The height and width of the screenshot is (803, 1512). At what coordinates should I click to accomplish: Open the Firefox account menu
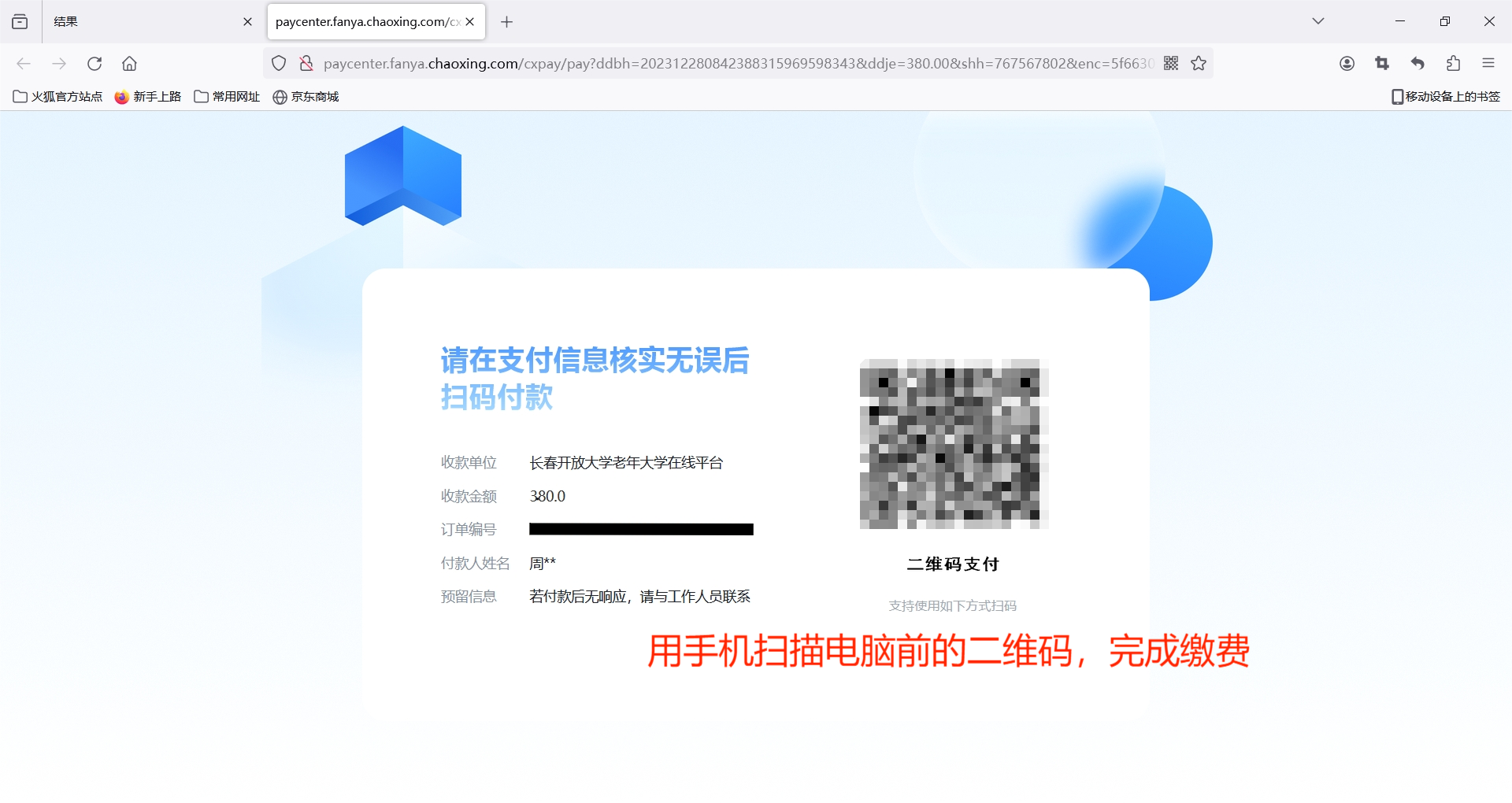pyautogui.click(x=1347, y=64)
